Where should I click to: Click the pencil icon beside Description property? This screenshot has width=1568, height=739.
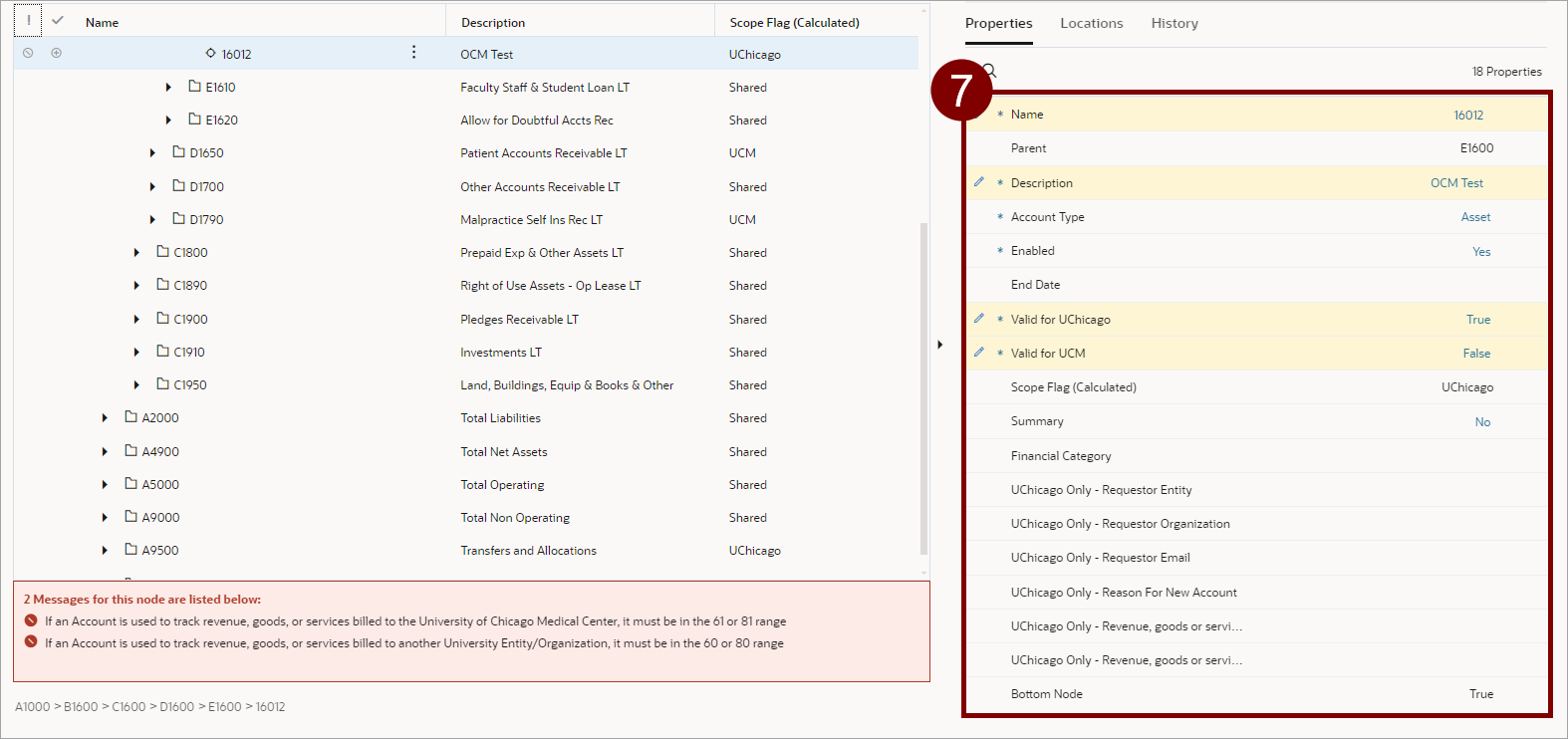(979, 182)
